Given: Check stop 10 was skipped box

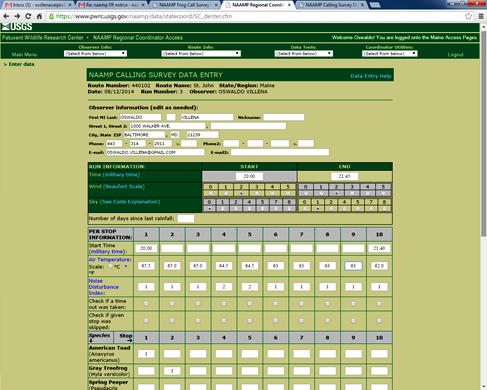Looking at the screenshot, I should 379,321.
